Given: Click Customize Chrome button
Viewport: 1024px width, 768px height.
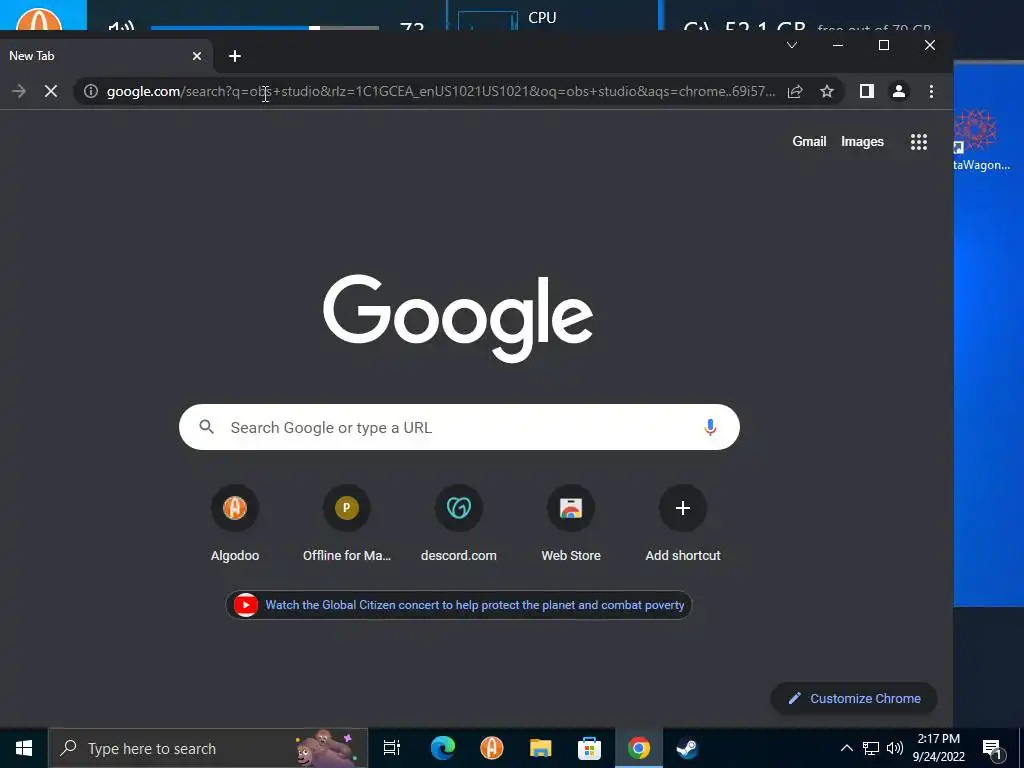Looking at the screenshot, I should tap(854, 698).
